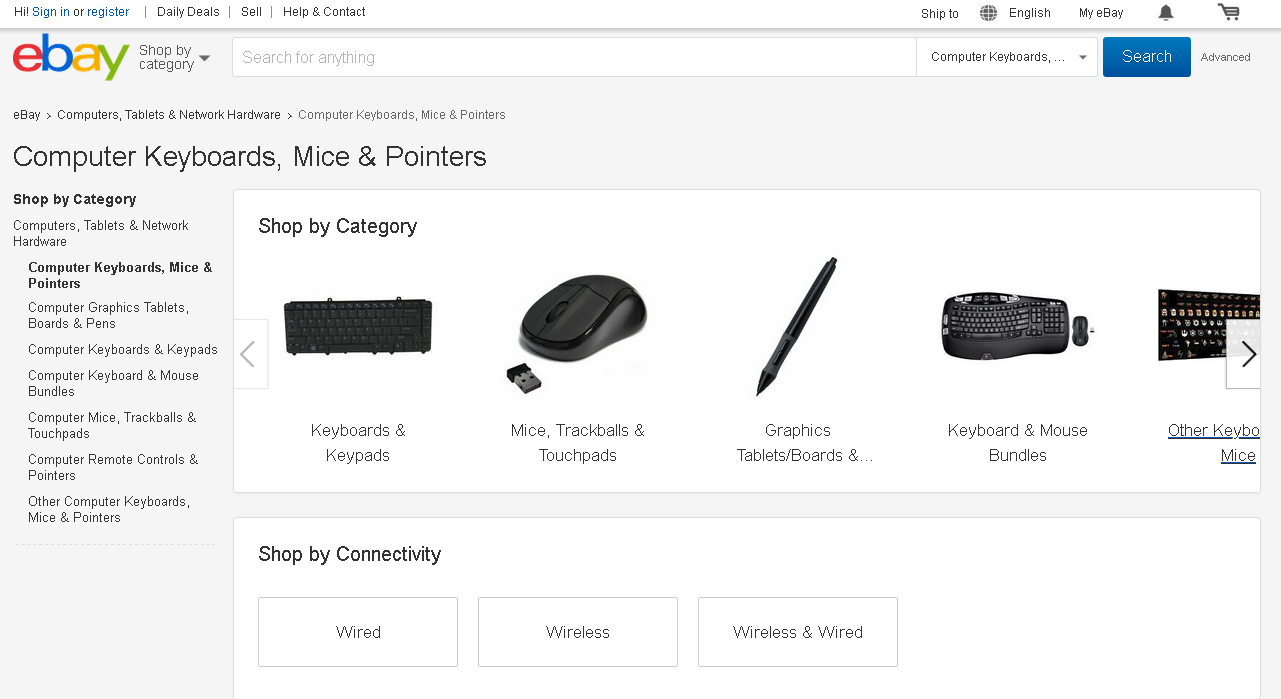Open the My eBay menu
Screen dimensions: 1281x699
coord(1101,13)
